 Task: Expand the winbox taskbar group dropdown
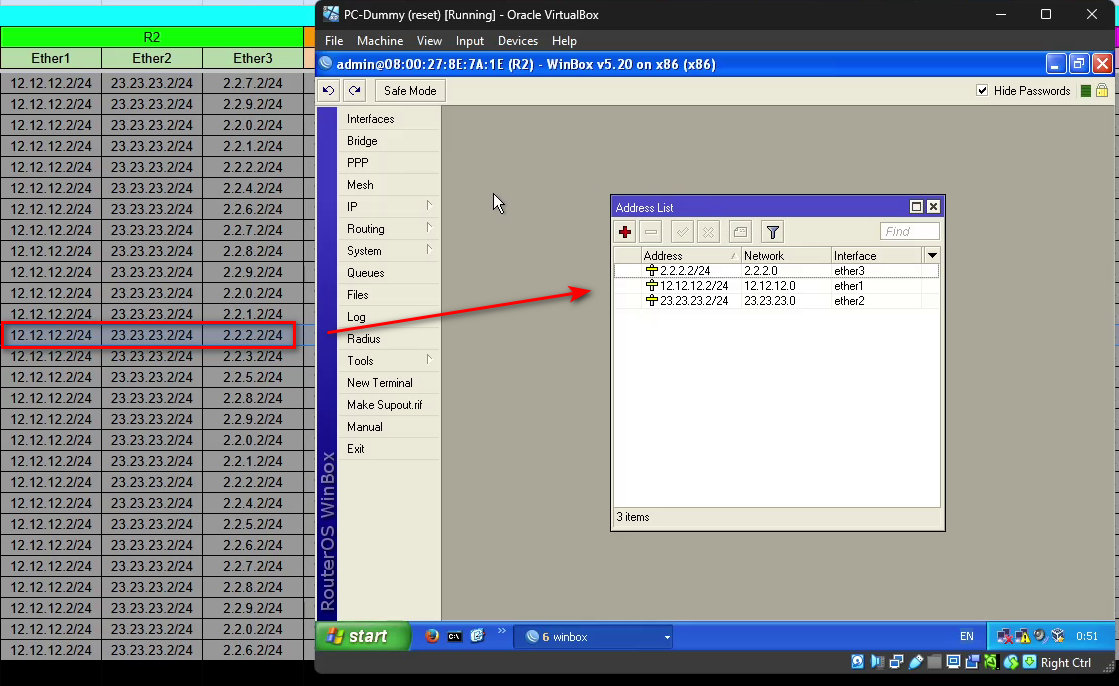[x=667, y=637]
